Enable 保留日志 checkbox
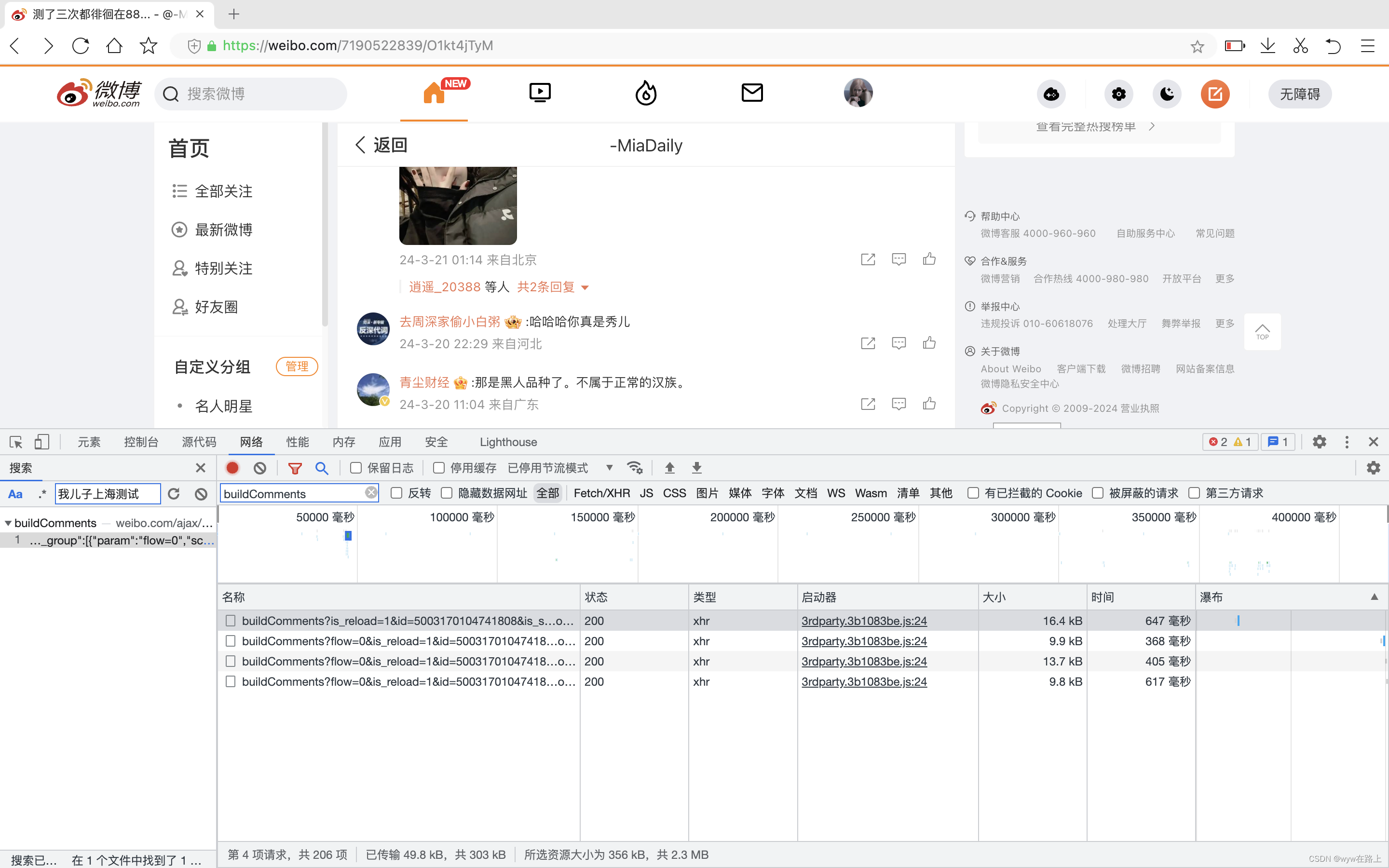This screenshot has height=868, width=1389. [356, 468]
